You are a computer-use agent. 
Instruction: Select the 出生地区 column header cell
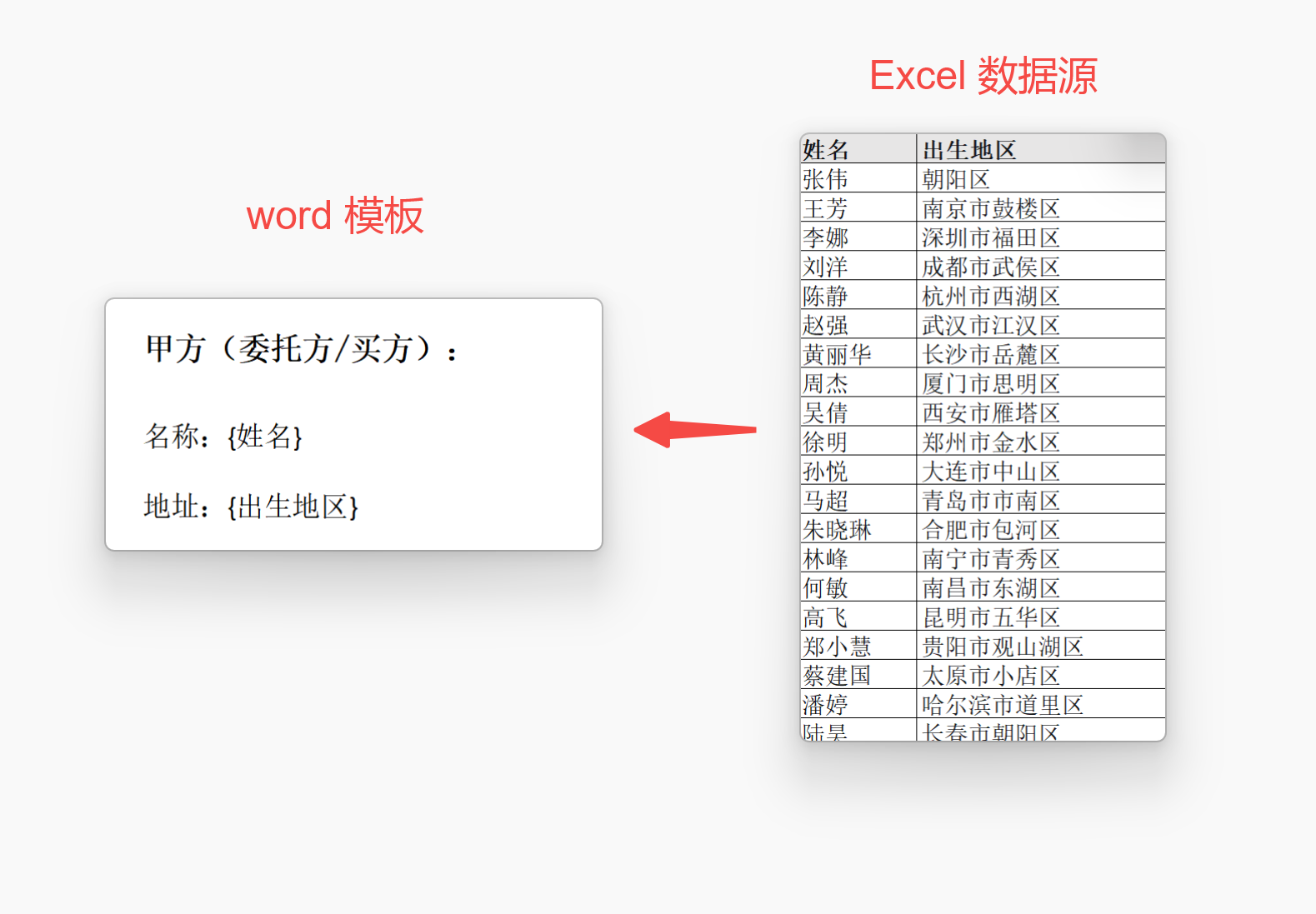coord(1039,150)
